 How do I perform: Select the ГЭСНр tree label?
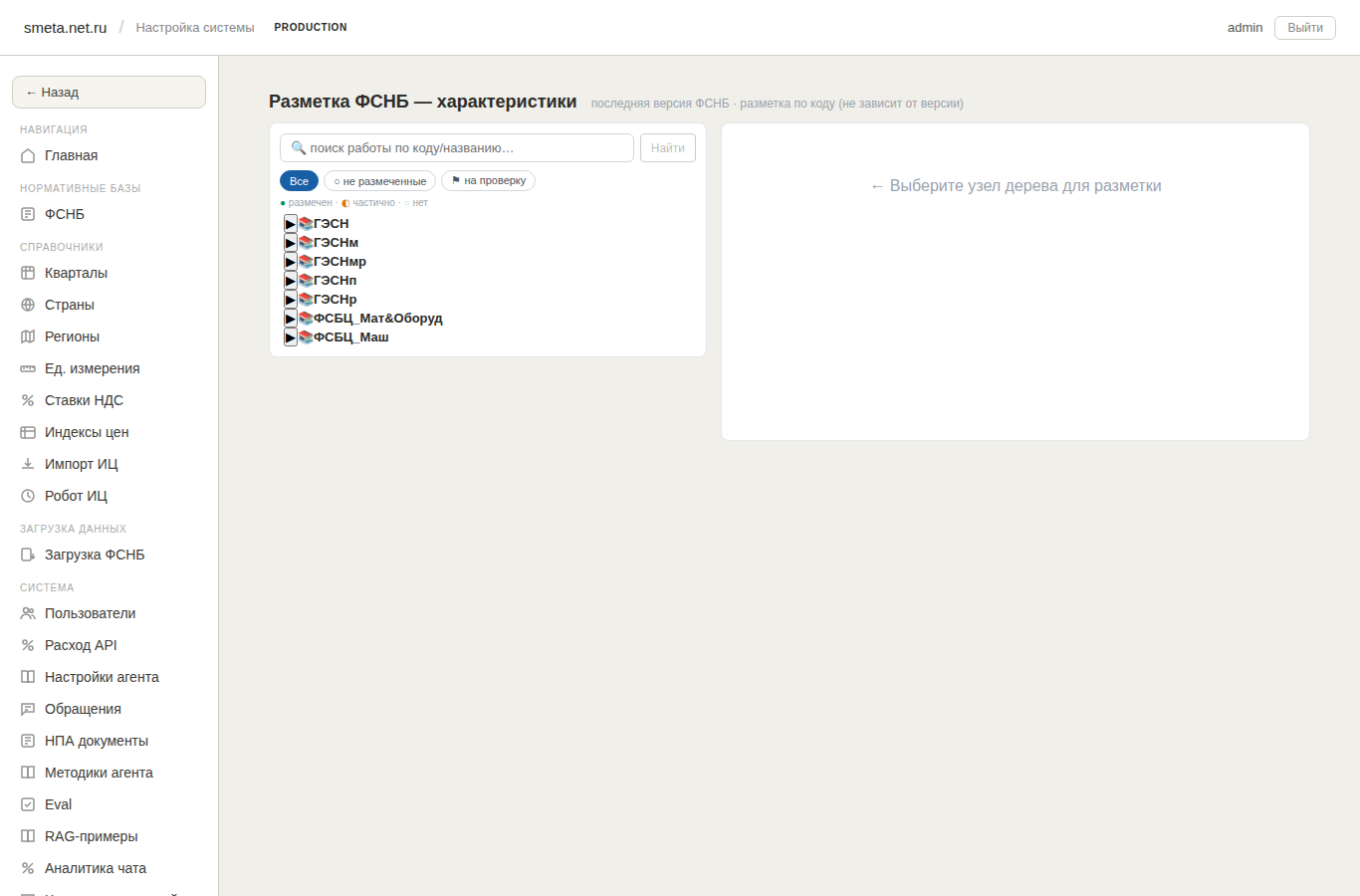point(336,300)
